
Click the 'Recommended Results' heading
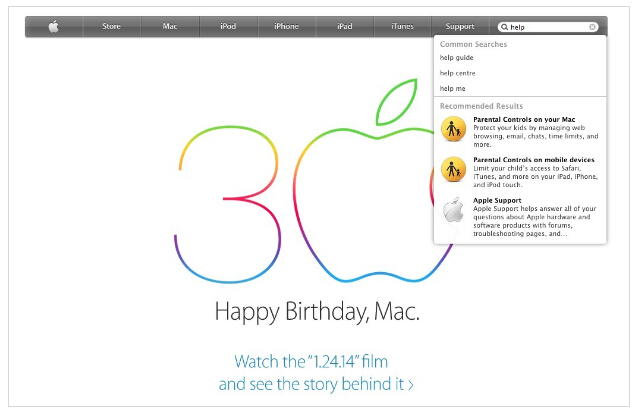coord(481,106)
